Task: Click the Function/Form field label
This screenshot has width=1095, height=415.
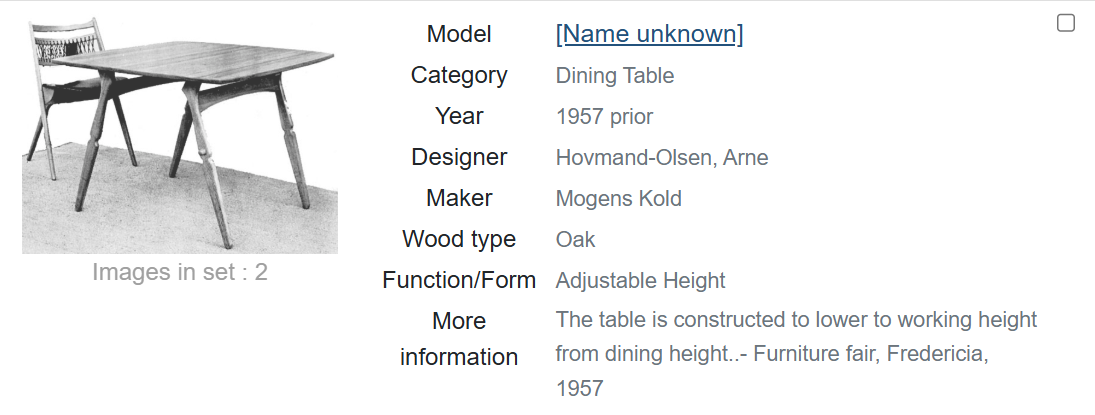Action: point(459,280)
